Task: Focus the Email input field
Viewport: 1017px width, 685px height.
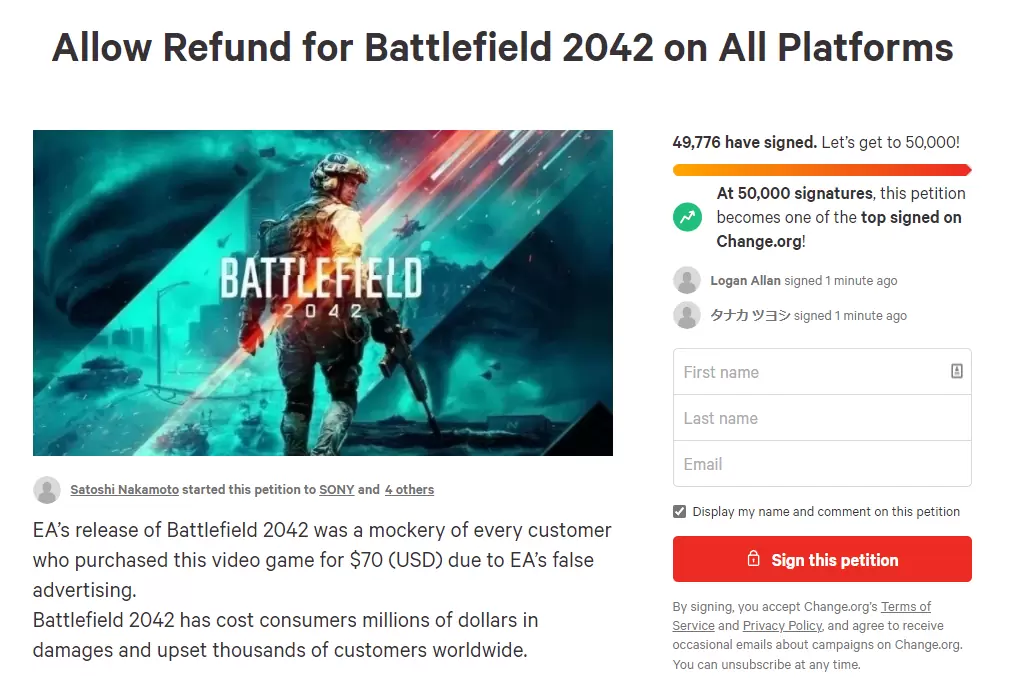Action: coord(821,464)
